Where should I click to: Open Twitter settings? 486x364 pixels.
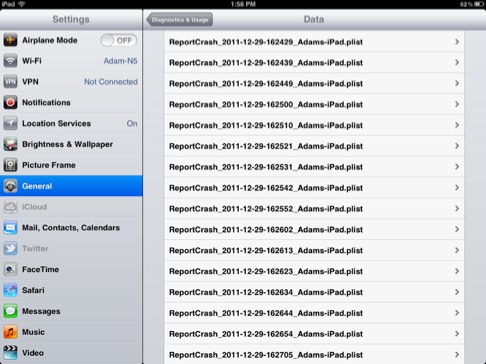(71, 248)
